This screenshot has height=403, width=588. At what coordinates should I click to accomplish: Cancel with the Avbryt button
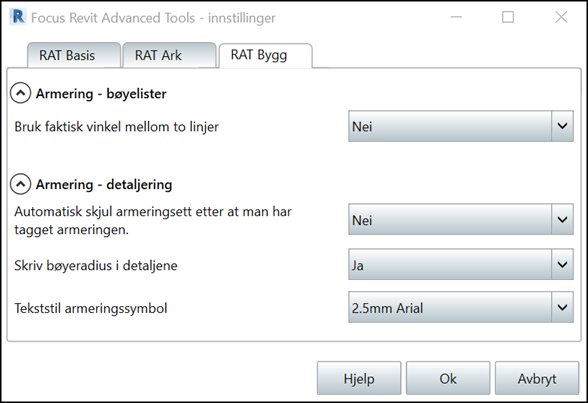(537, 378)
